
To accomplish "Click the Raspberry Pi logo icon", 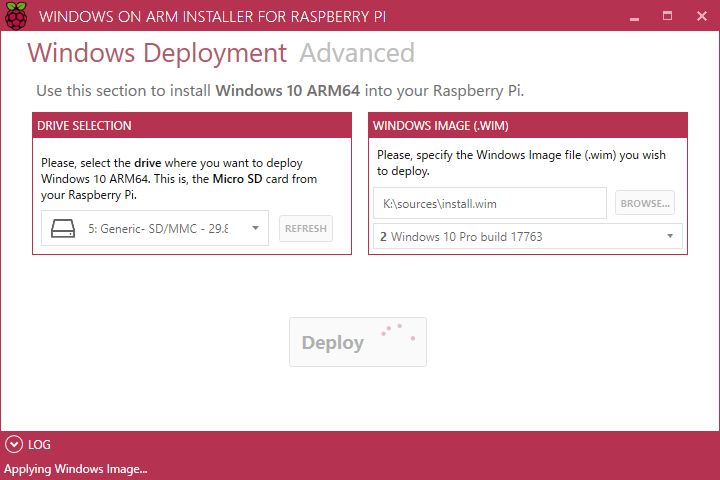I will pyautogui.click(x=16, y=16).
